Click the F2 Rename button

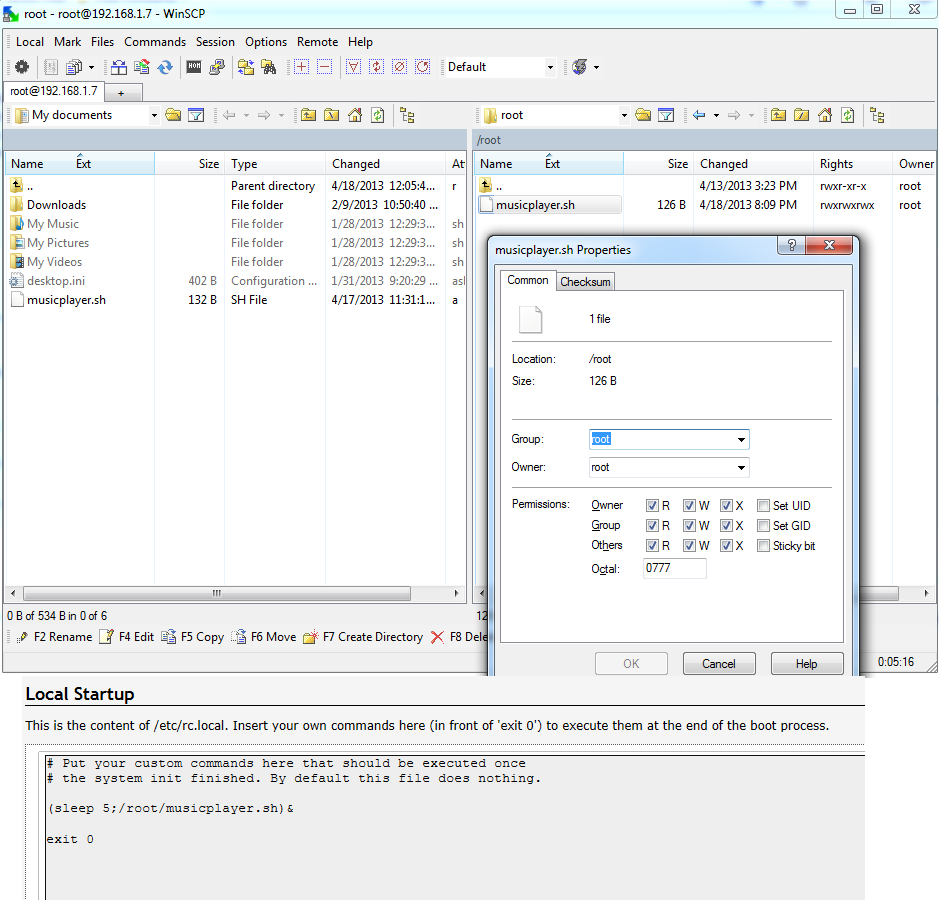point(55,637)
